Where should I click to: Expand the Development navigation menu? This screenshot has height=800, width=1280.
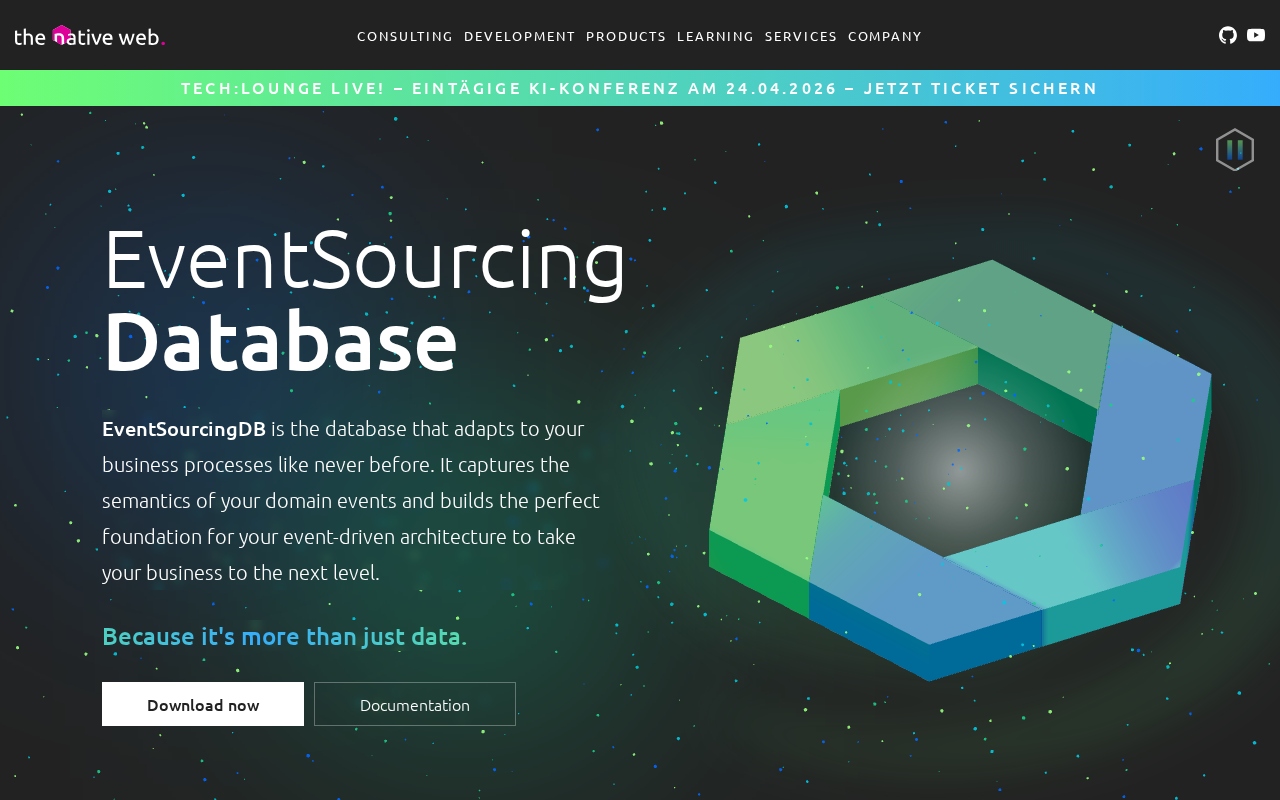click(x=519, y=36)
